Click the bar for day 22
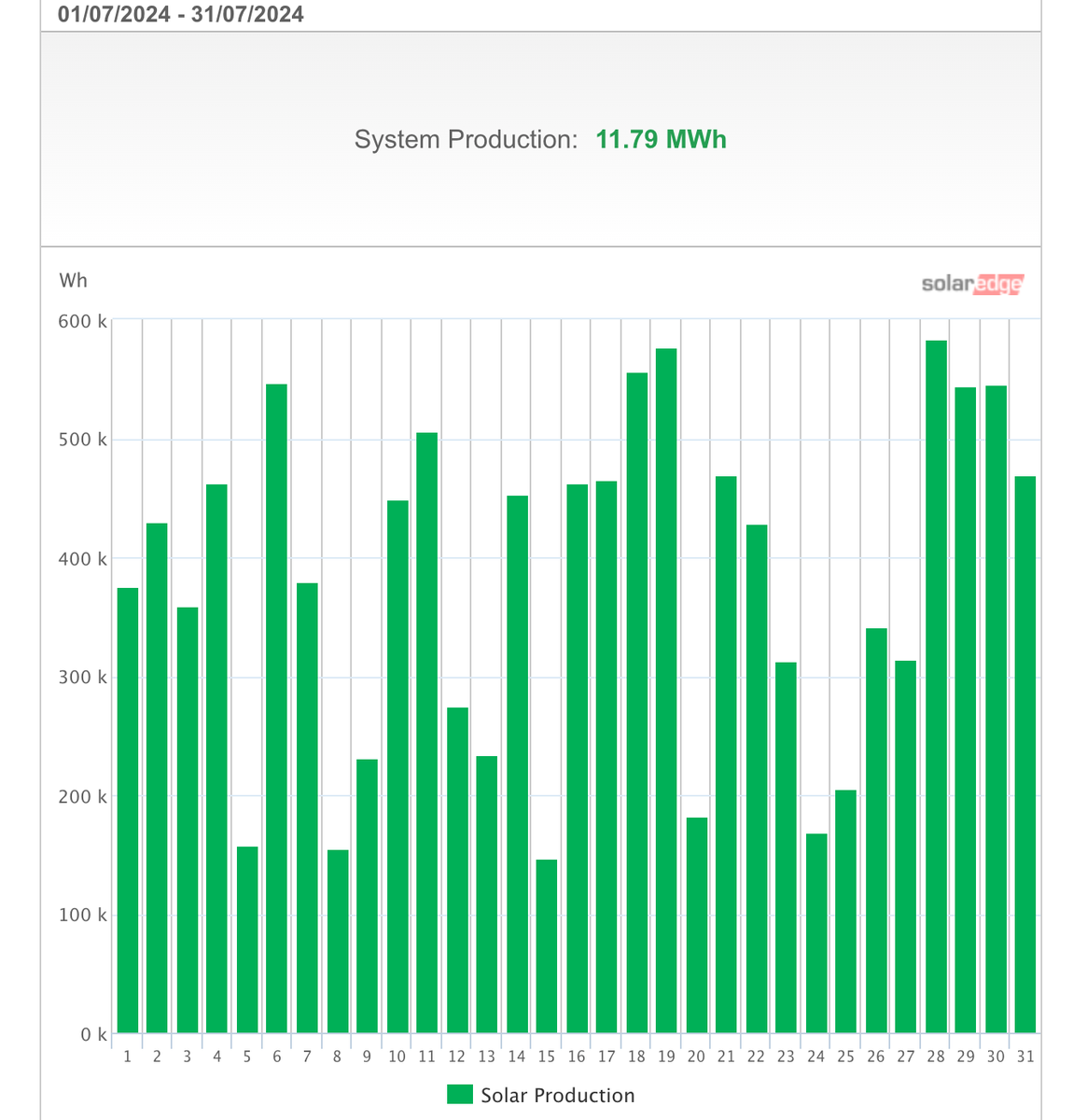Image resolution: width=1073 pixels, height=1120 pixels. [x=756, y=775]
